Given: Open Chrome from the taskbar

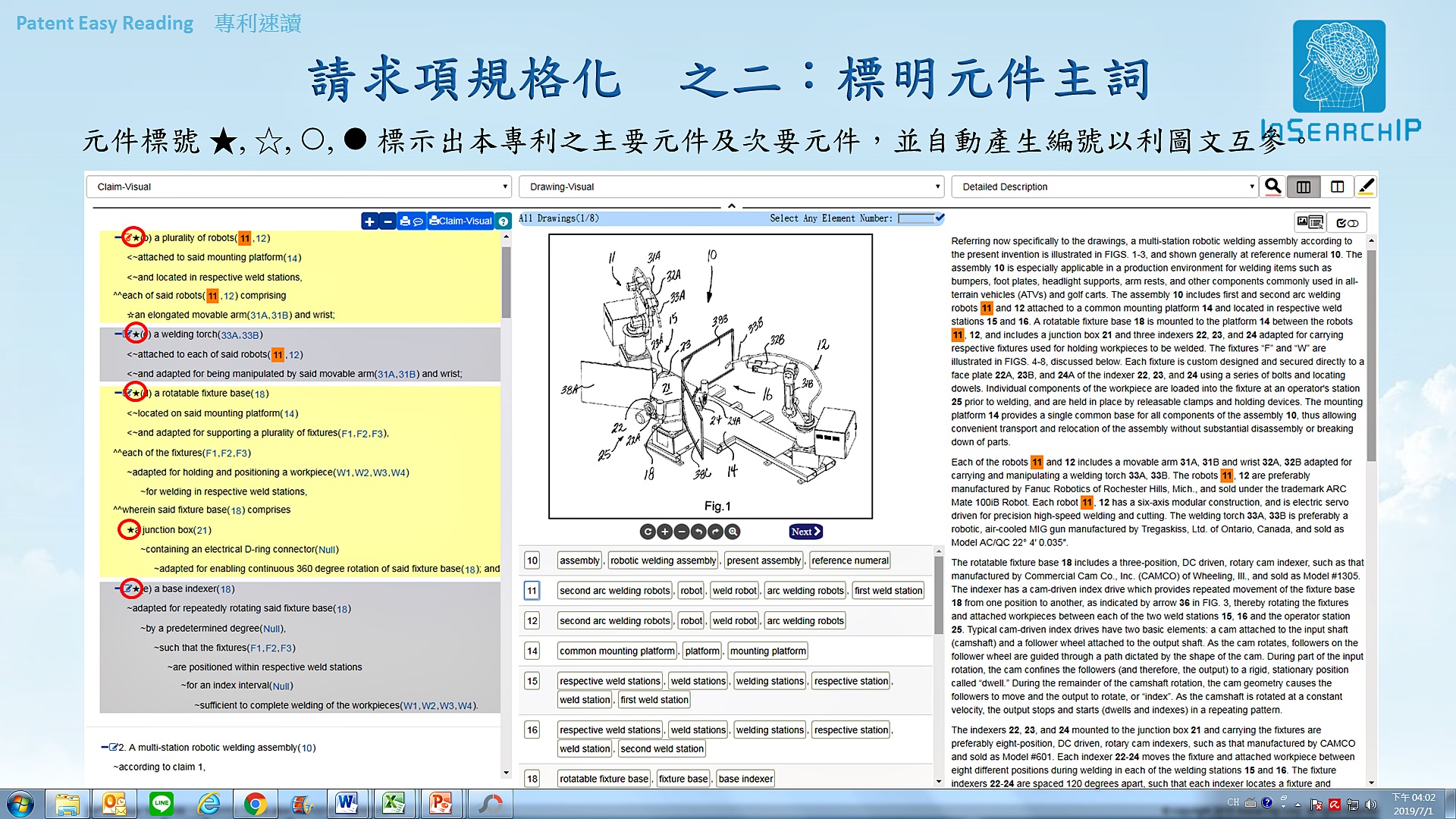Looking at the screenshot, I should 256,804.
